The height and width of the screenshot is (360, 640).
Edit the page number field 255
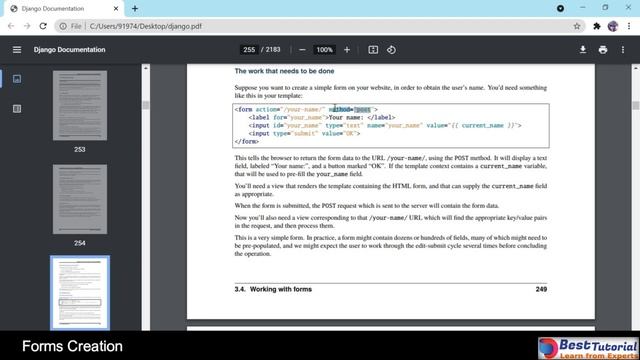[249, 50]
